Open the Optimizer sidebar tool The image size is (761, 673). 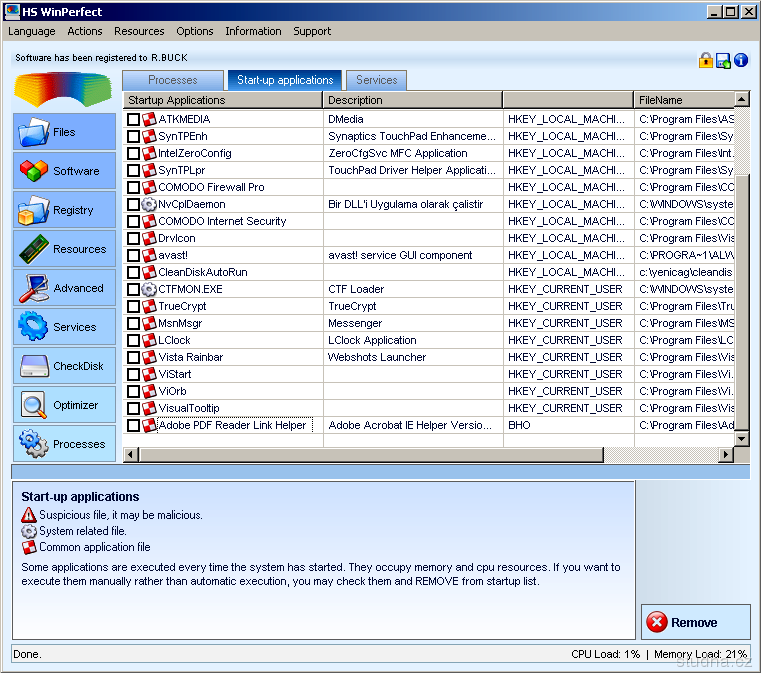[x=64, y=405]
